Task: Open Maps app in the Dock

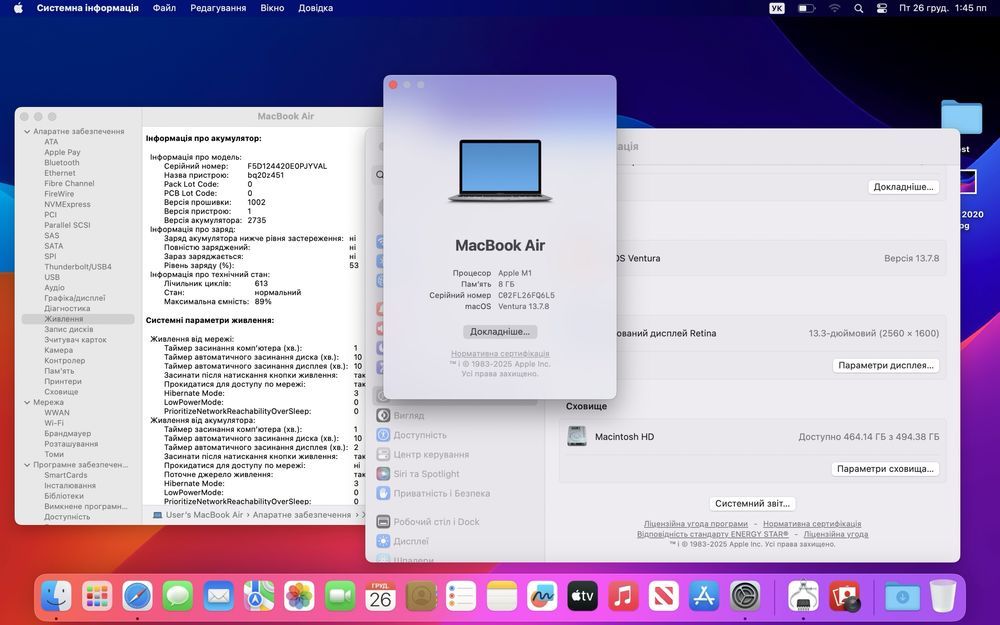Action: click(259, 596)
